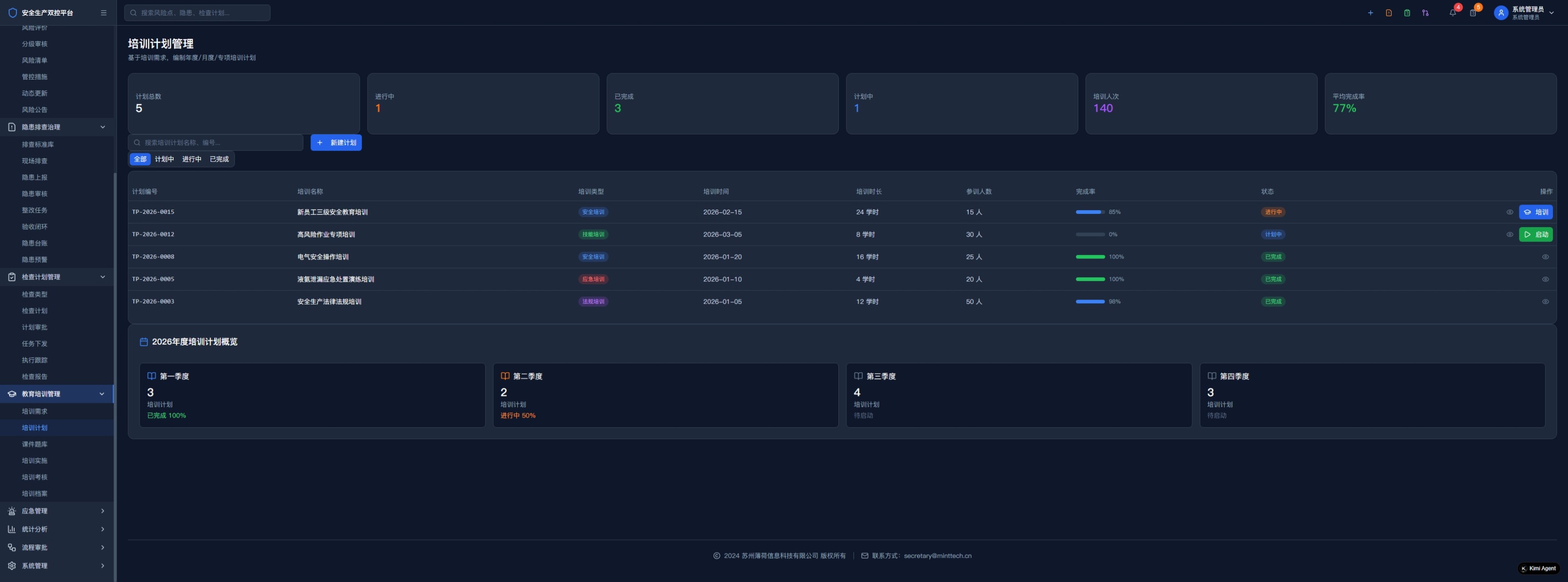Open 课件题库 in the sidebar

35,444
